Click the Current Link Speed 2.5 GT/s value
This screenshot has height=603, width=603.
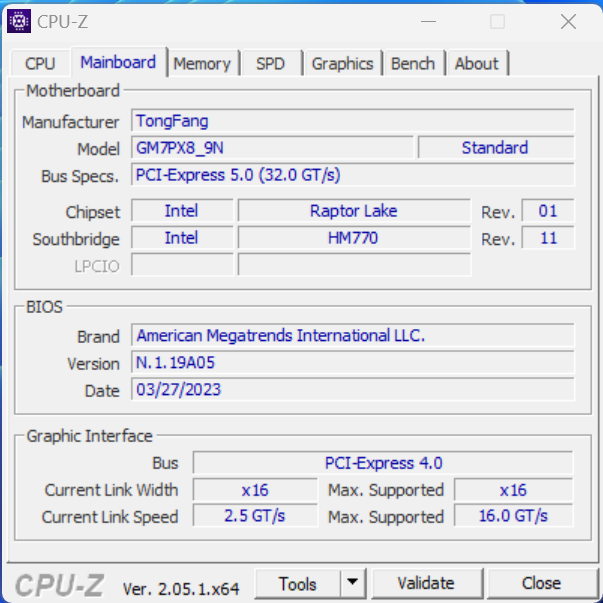(255, 516)
